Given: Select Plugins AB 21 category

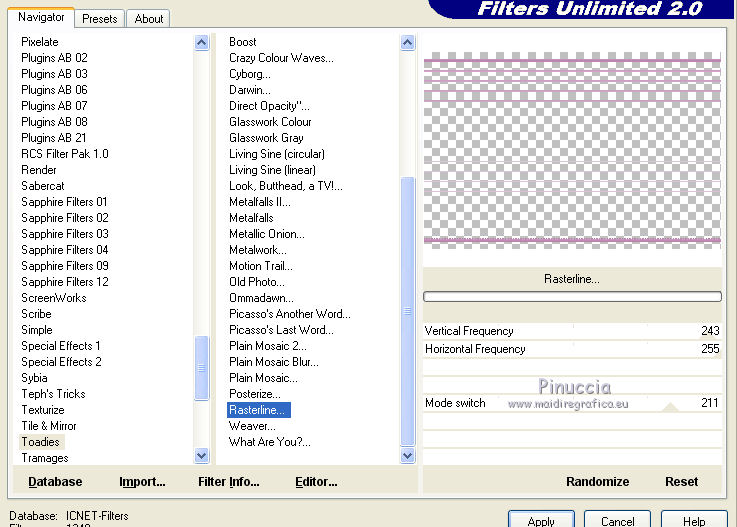Looking at the screenshot, I should [x=54, y=138].
